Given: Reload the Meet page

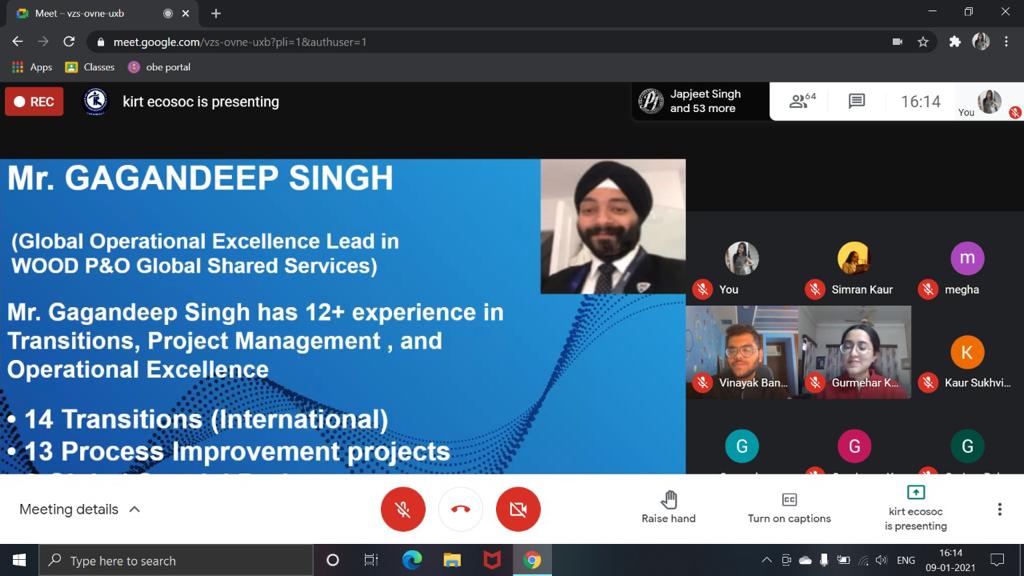Looking at the screenshot, I should click(x=69, y=42).
